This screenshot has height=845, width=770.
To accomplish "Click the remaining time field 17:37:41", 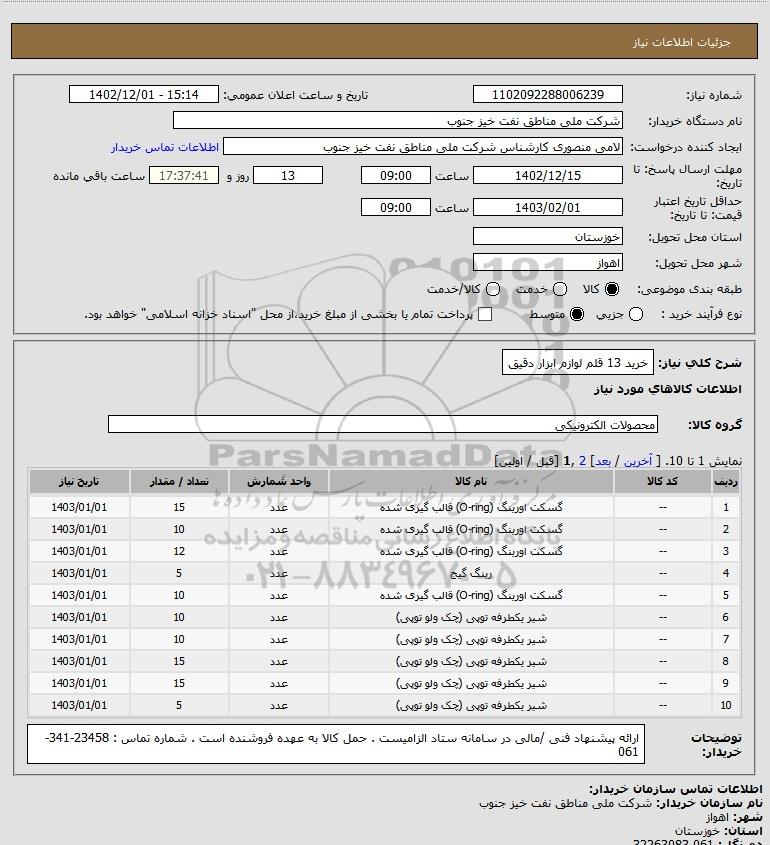I will click(184, 175).
